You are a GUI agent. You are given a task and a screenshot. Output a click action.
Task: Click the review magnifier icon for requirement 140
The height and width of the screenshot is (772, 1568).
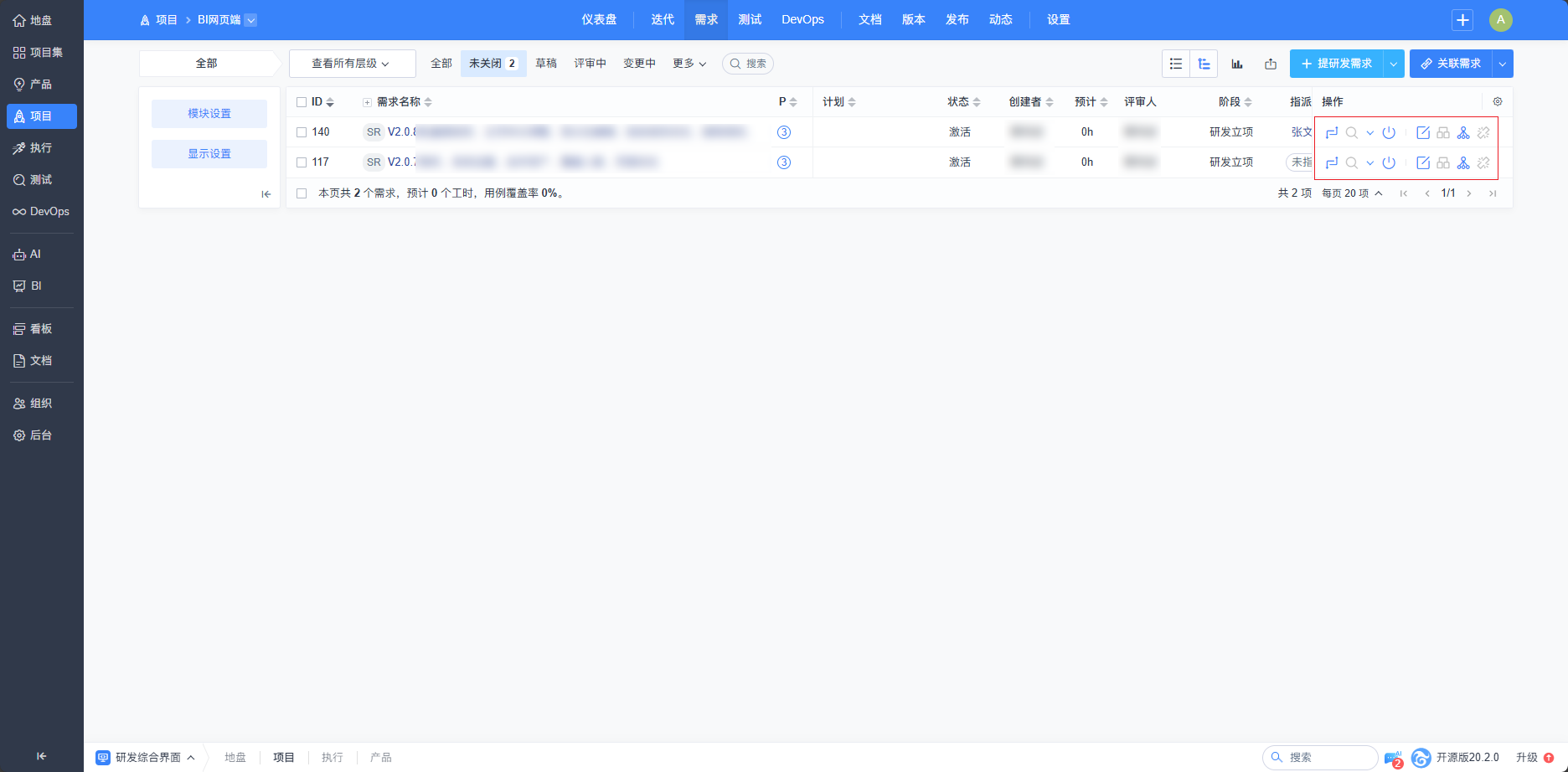pos(1351,132)
